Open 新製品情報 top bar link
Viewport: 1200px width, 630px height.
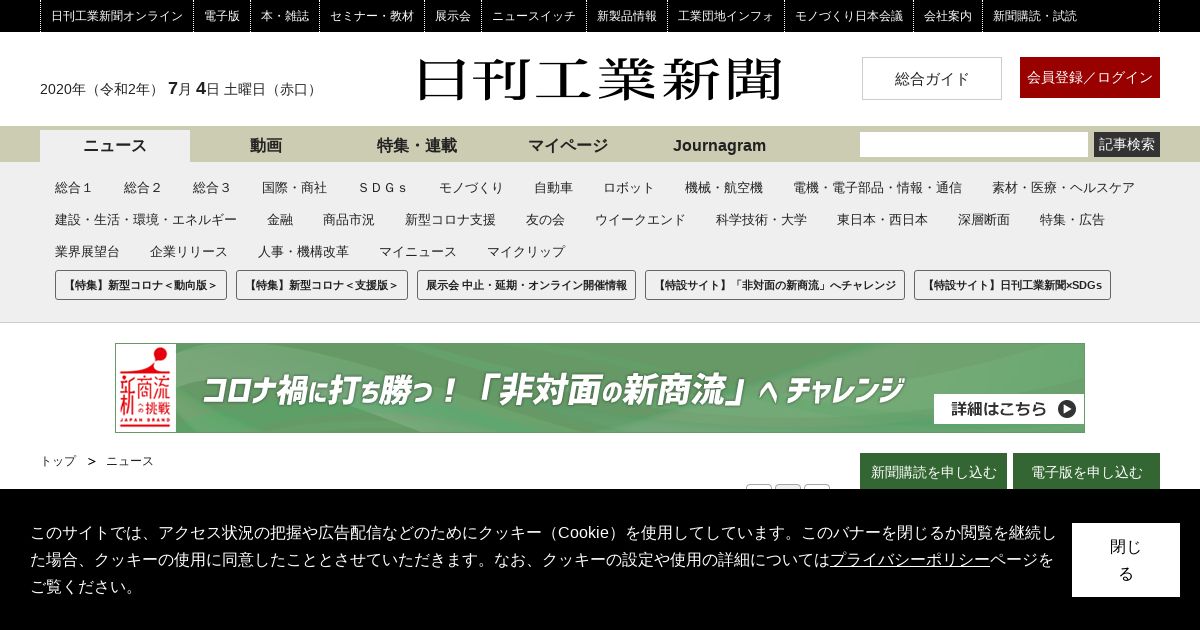click(x=627, y=16)
